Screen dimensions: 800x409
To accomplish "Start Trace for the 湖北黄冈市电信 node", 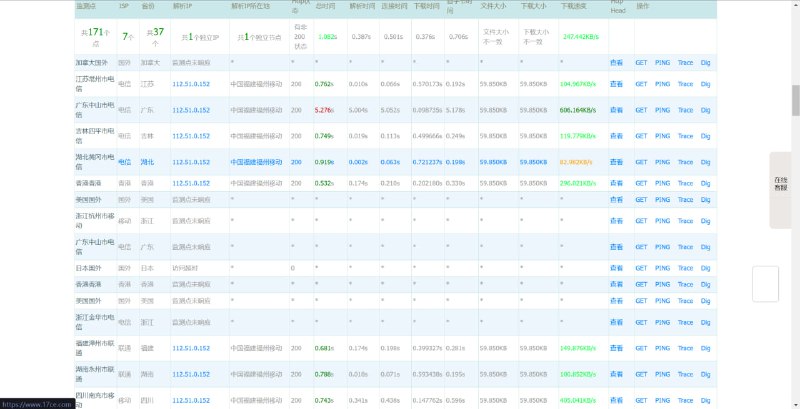I will pos(685,161).
